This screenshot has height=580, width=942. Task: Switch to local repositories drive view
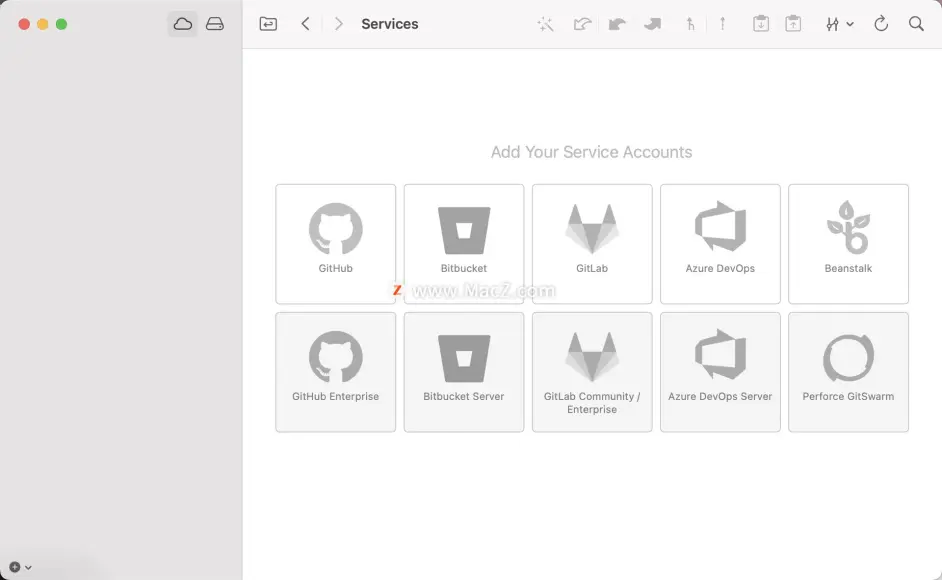point(214,24)
